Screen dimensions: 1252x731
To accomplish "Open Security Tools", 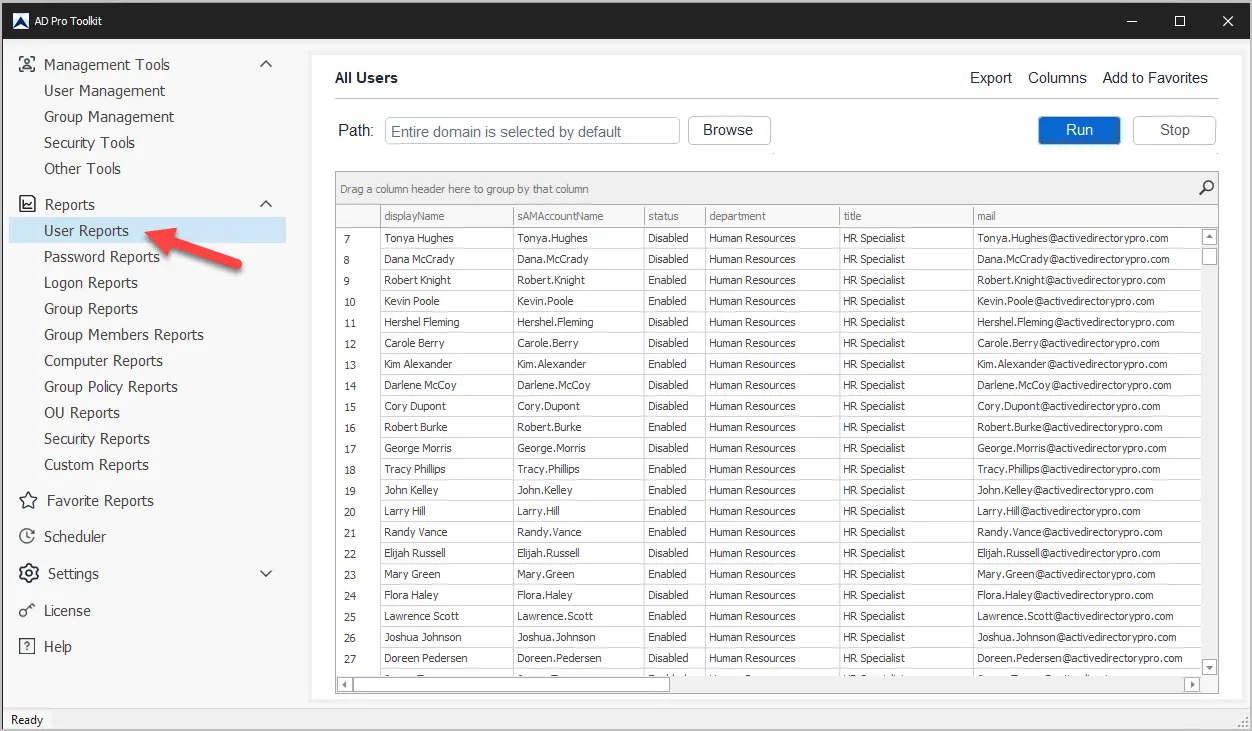I will click(89, 143).
